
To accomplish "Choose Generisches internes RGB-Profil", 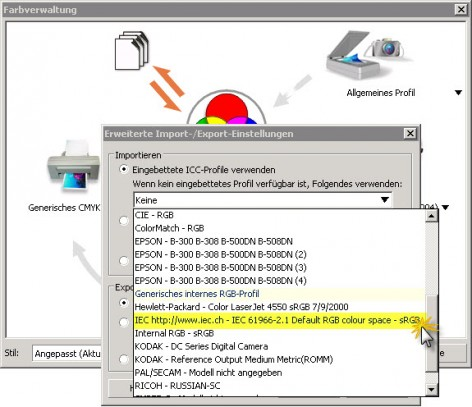I will [279, 294].
